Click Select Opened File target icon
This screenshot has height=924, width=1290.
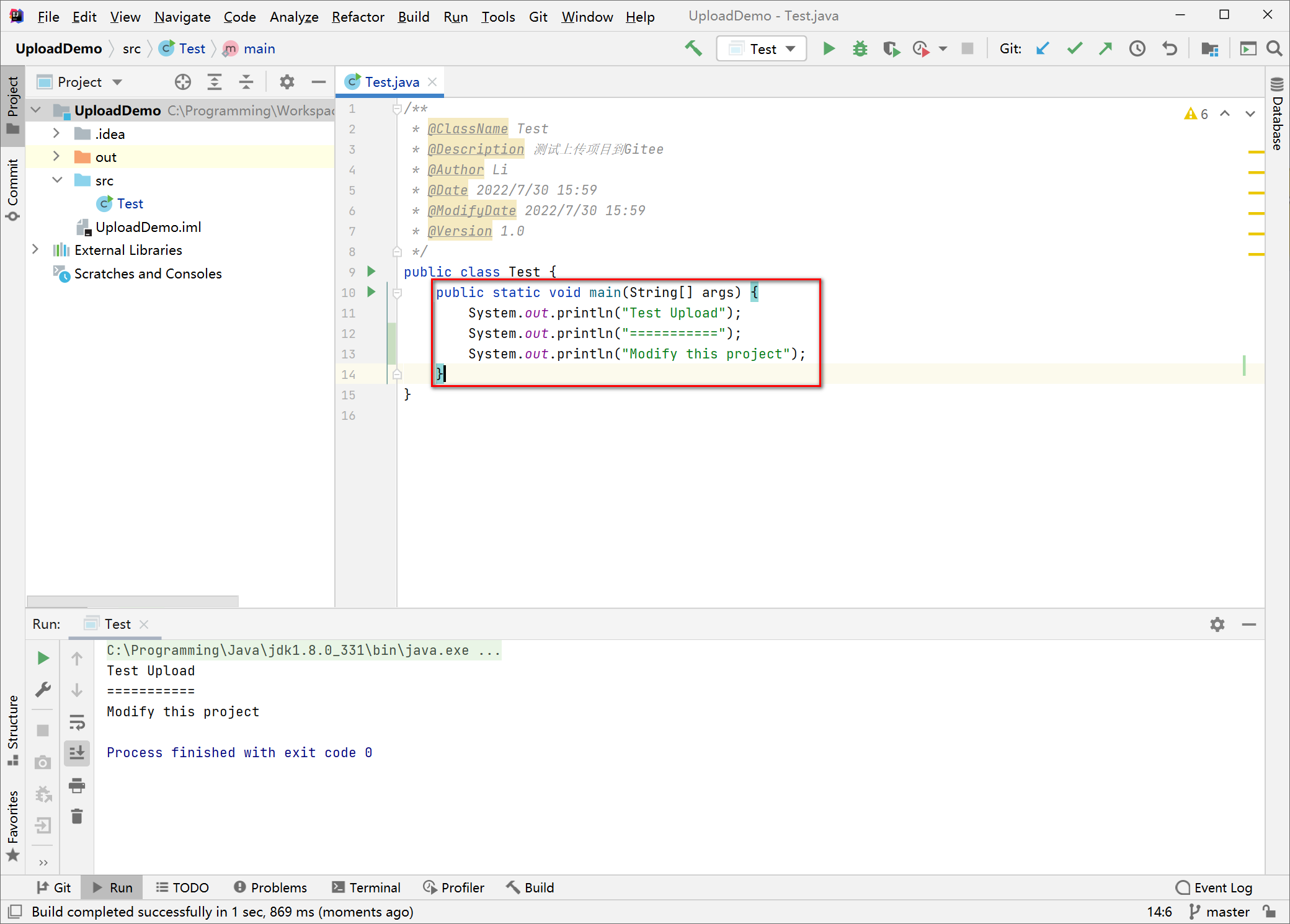[182, 82]
